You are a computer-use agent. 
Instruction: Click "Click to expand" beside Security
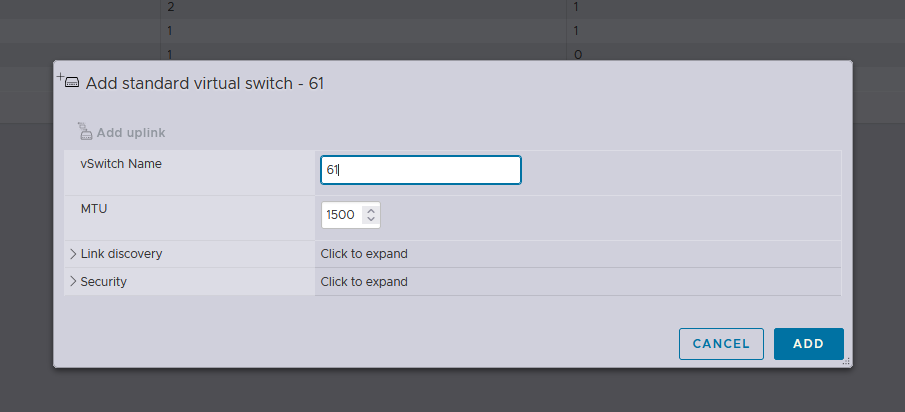pyautogui.click(x=364, y=282)
